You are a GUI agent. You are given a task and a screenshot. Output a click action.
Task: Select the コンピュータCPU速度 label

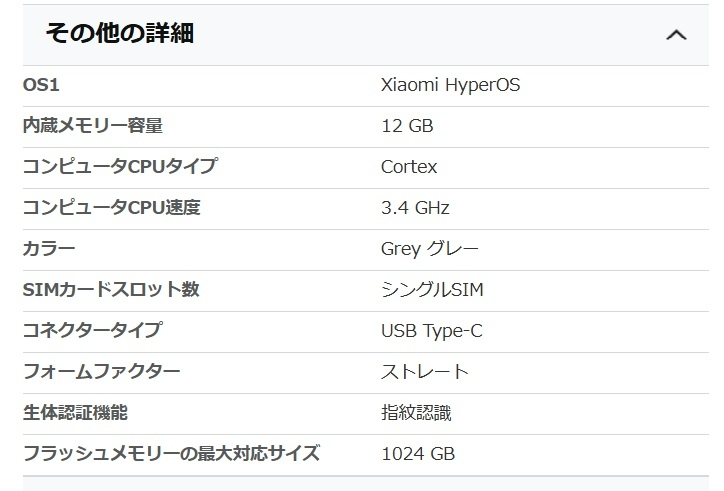(112, 207)
